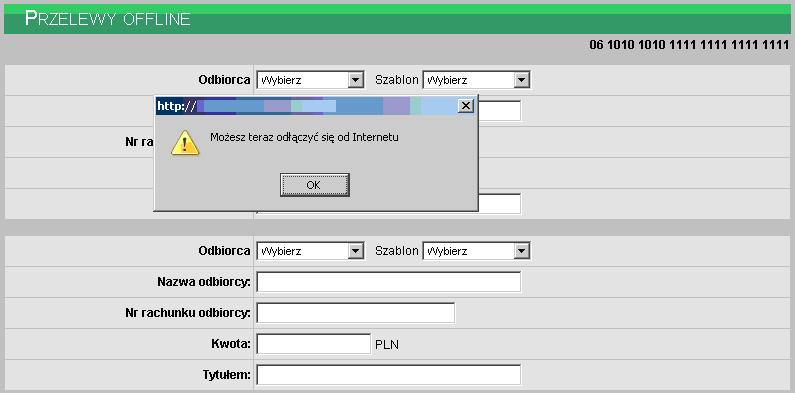
Task: Click the warning triangle icon in dialog
Action: click(x=185, y=143)
